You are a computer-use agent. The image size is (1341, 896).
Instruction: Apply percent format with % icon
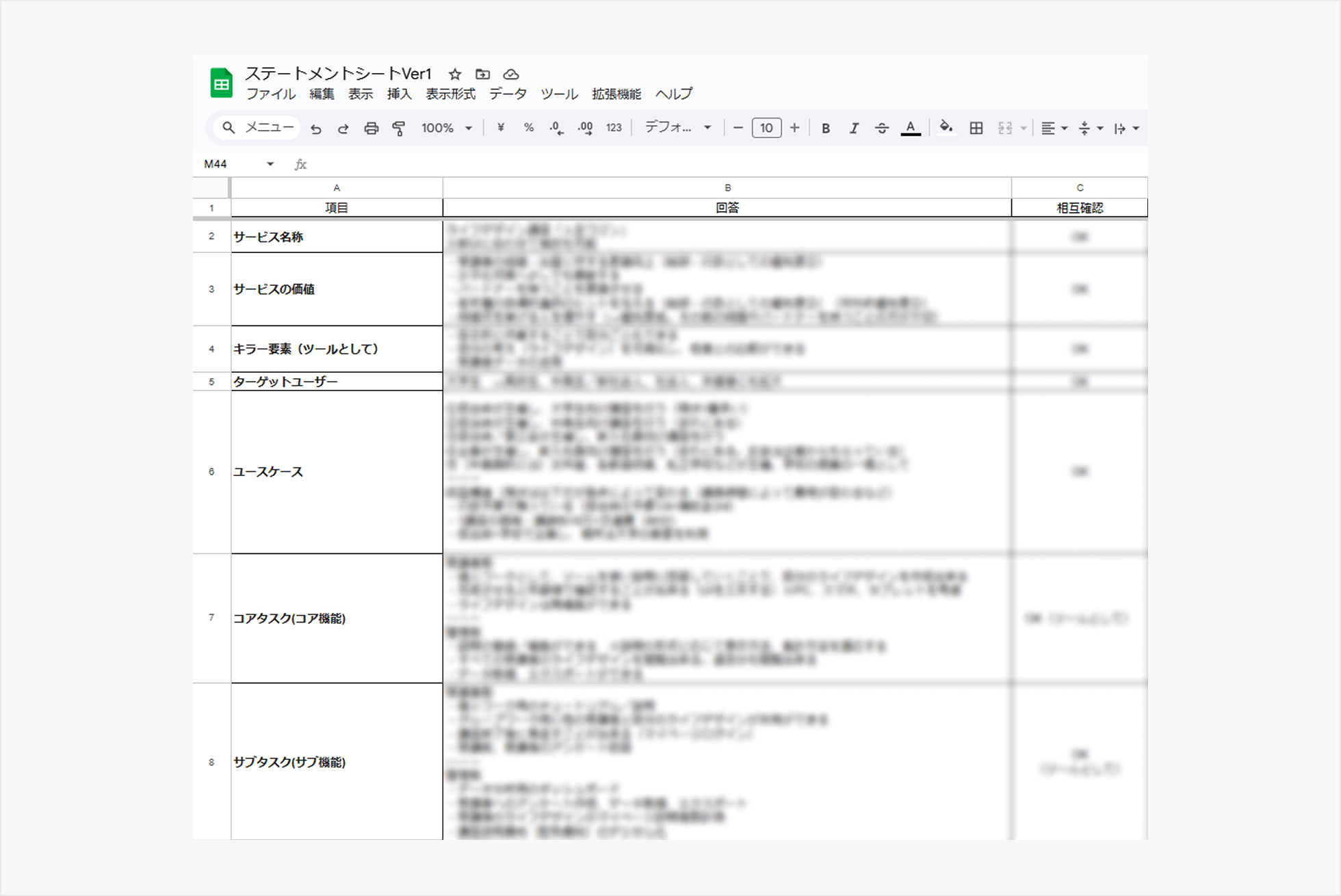tap(528, 128)
